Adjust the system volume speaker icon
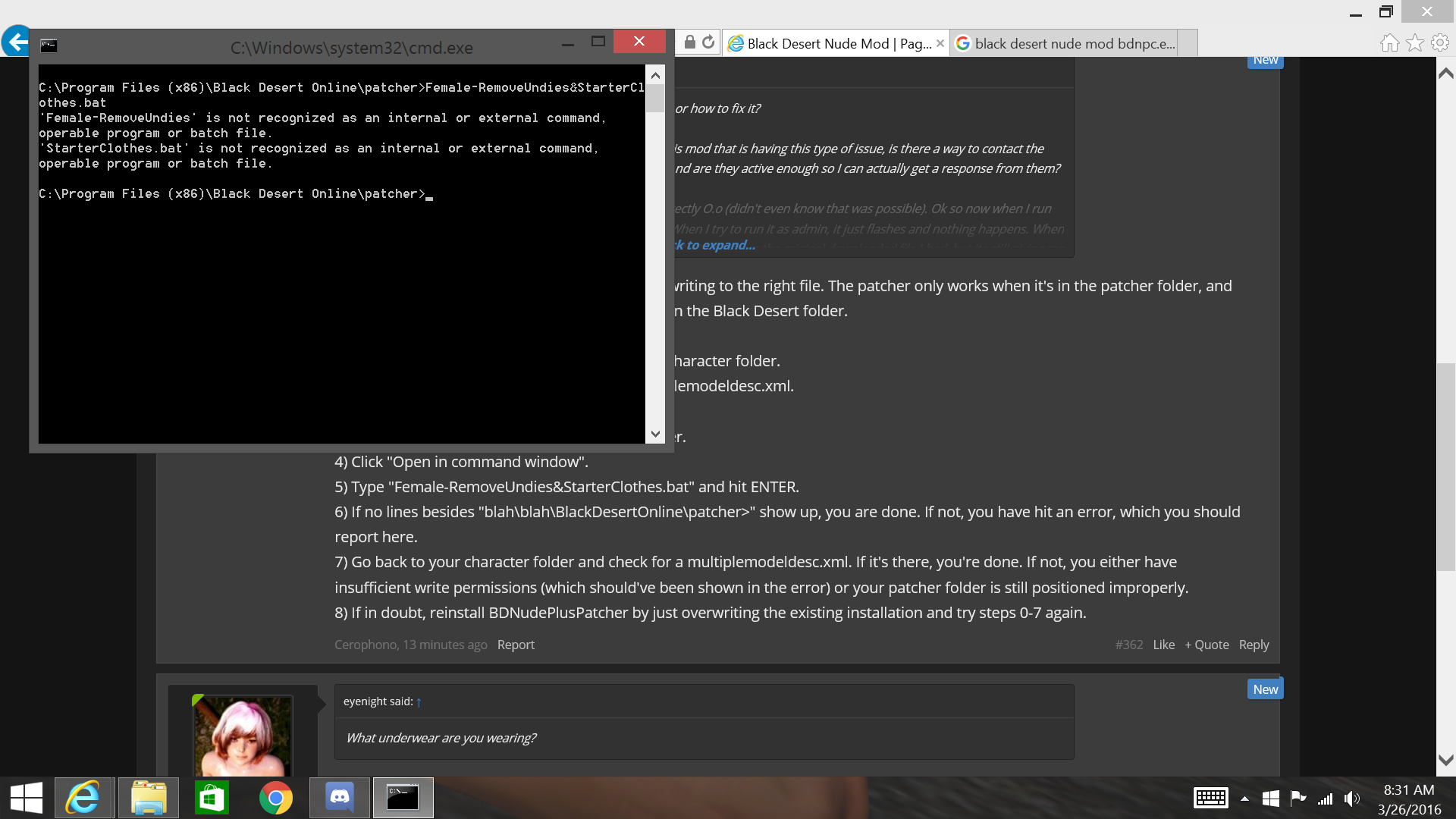The width and height of the screenshot is (1456, 819). [x=1352, y=799]
